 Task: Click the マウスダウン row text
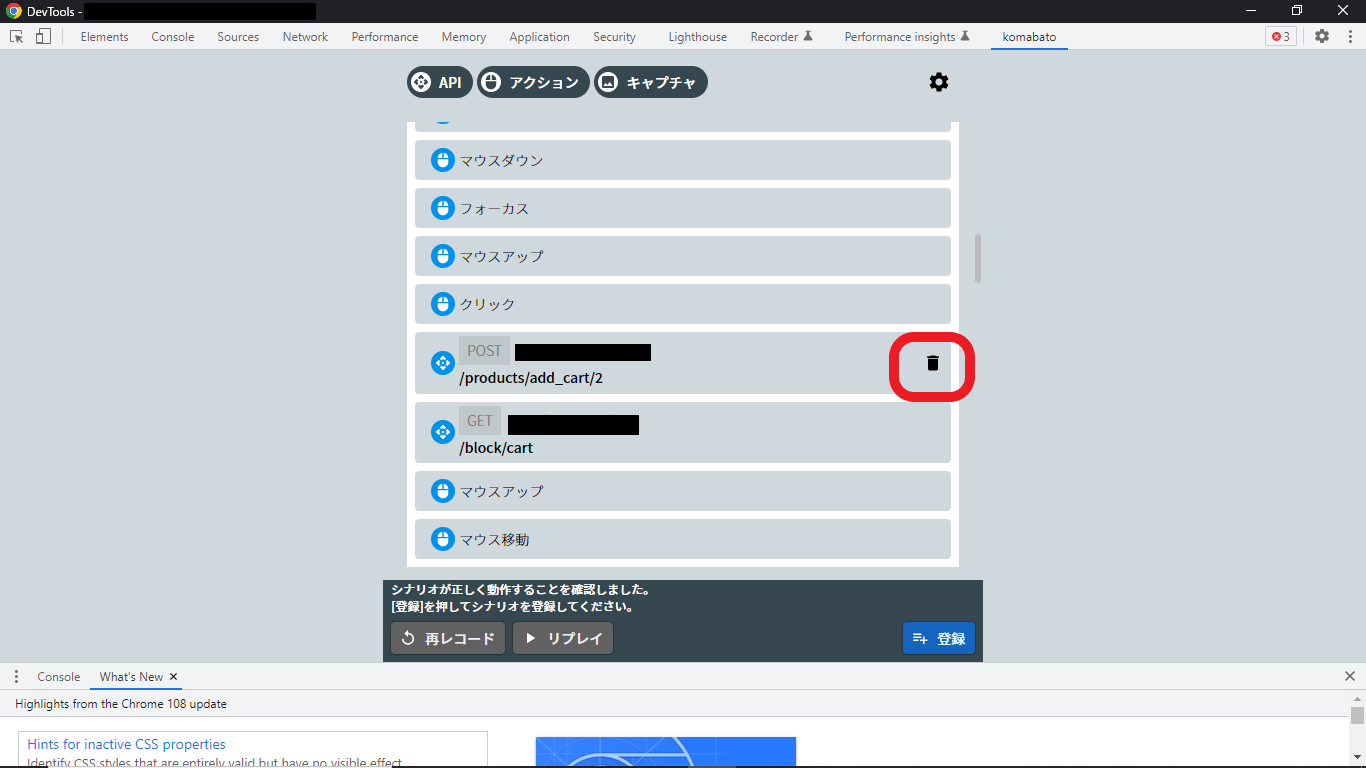[x=502, y=160]
